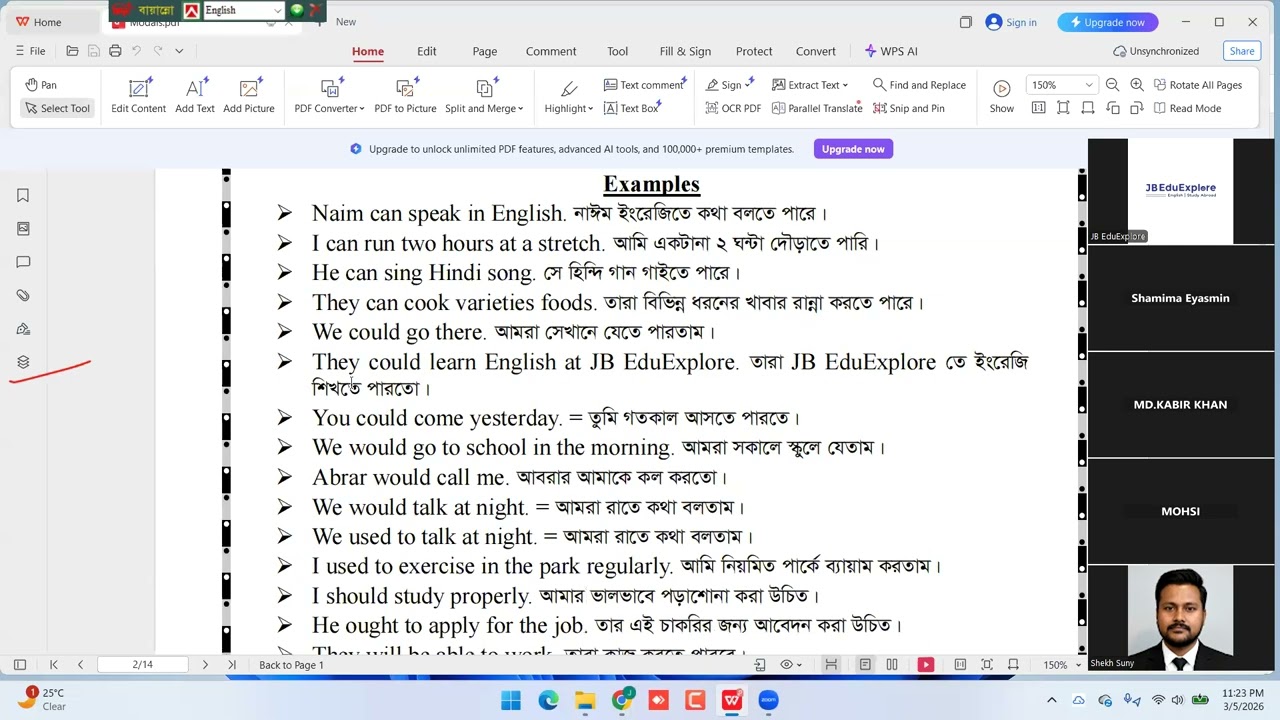The width and height of the screenshot is (1280, 720).
Task: Set actual size 1:1 view
Action: (x=1038, y=108)
